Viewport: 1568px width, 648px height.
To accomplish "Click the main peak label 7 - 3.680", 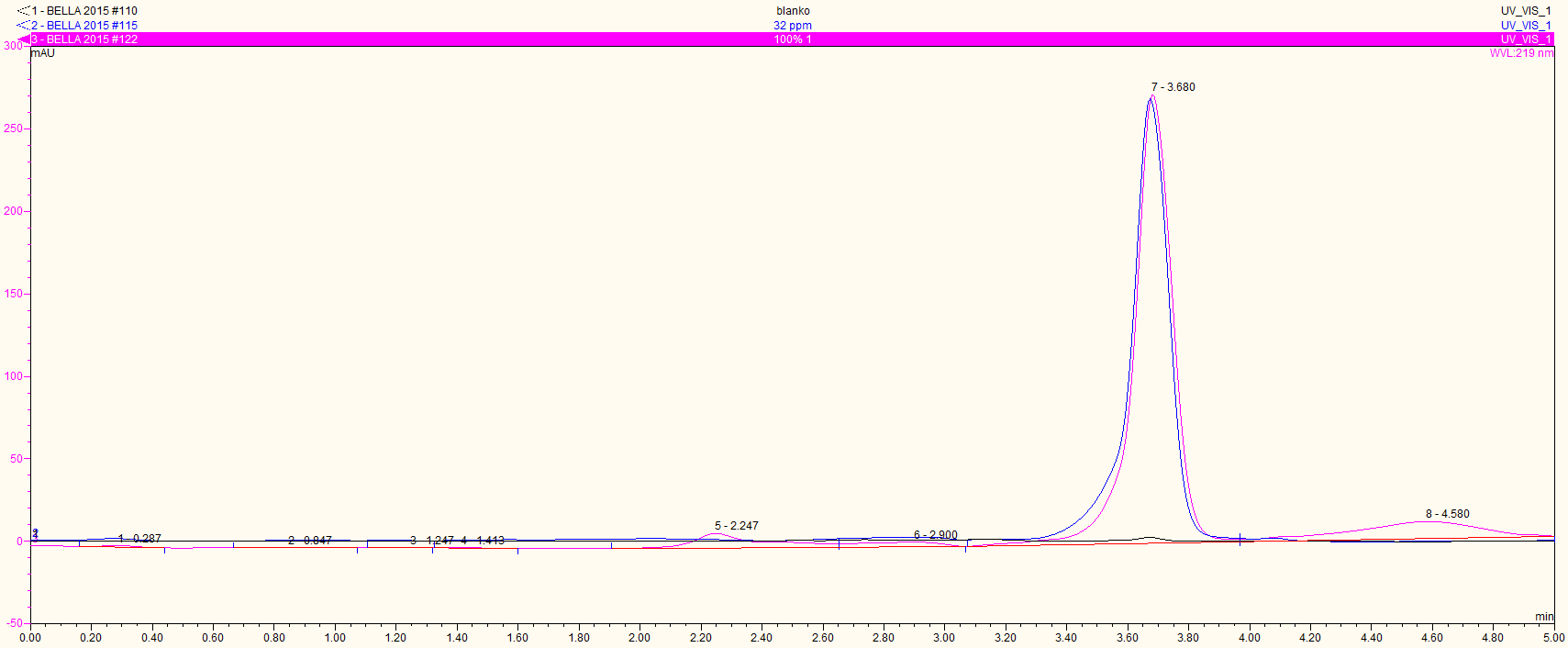I will click(x=1173, y=87).
